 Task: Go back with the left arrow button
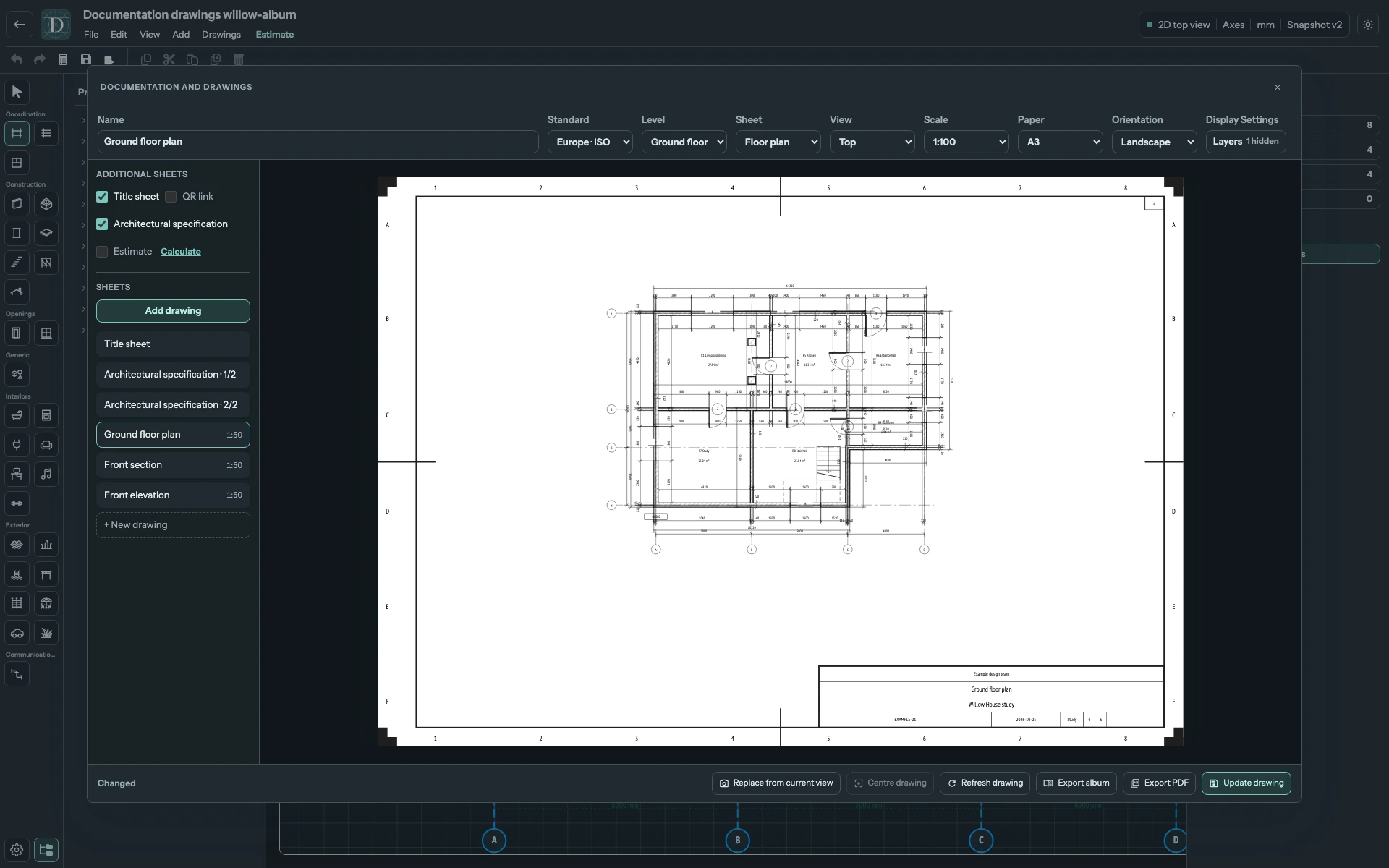20,25
